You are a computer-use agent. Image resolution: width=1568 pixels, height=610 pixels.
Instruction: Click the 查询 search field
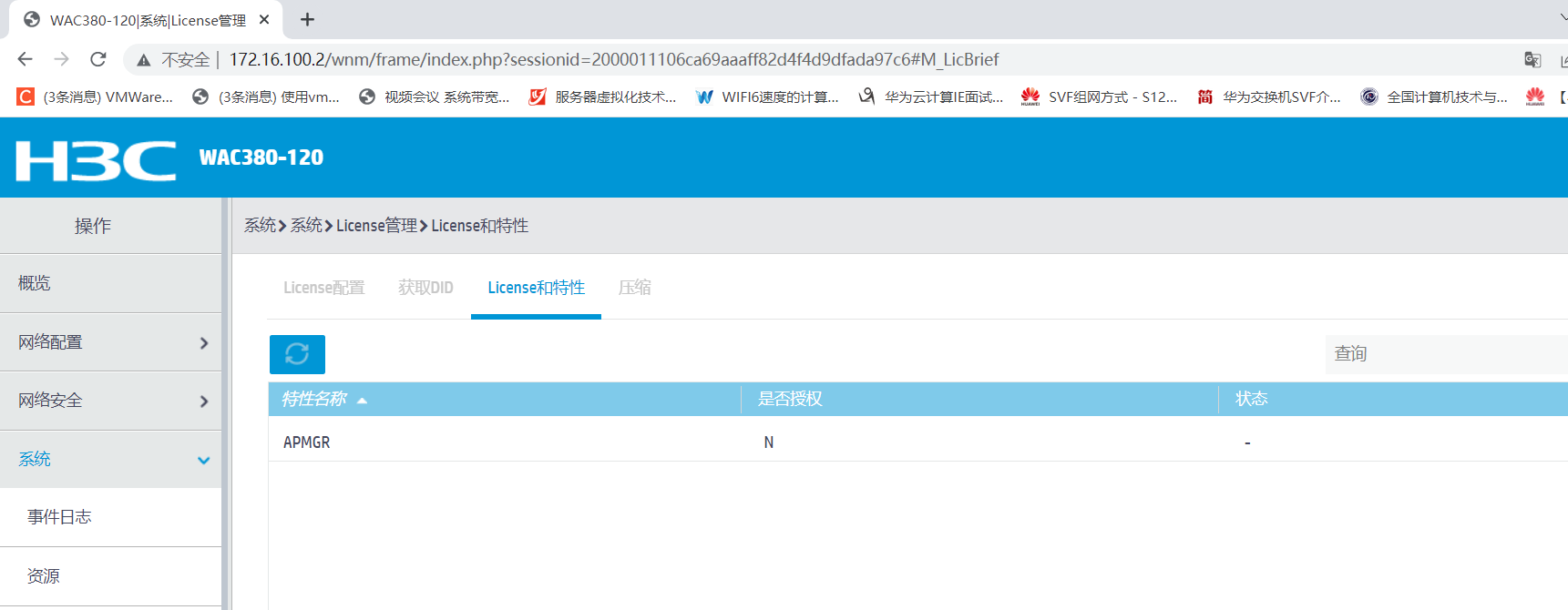(1446, 354)
